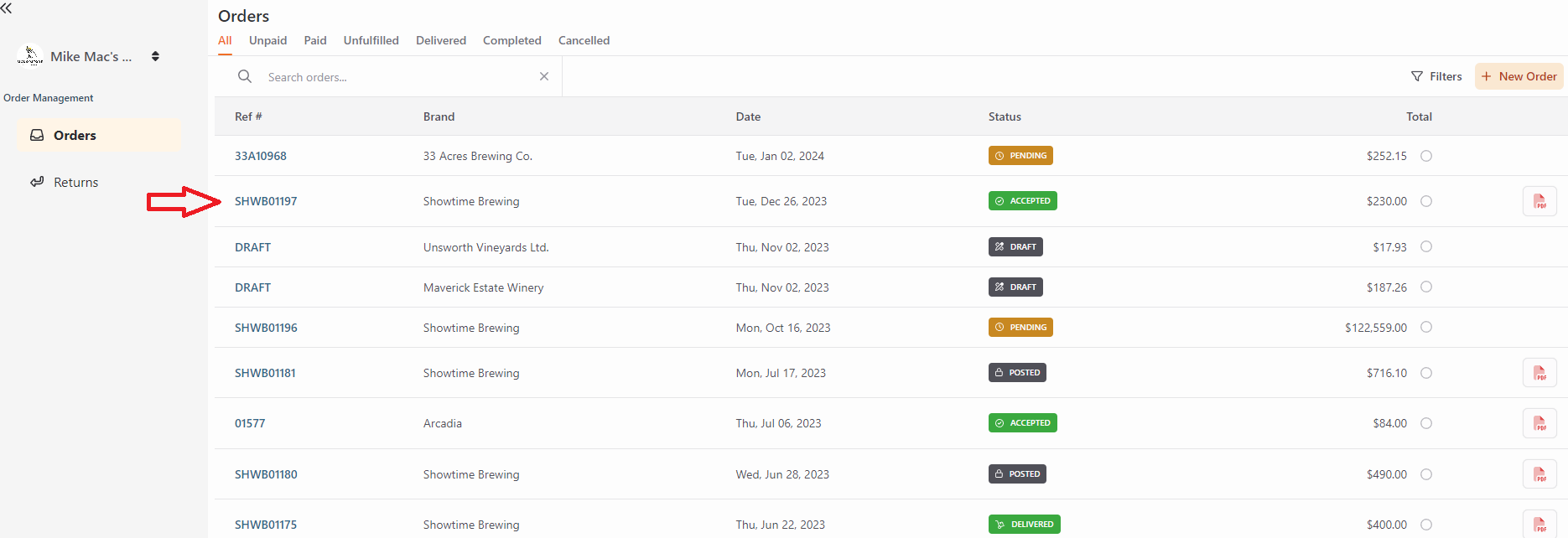This screenshot has height=538, width=1568.
Task: Select radio for order 01577
Action: (1426, 423)
